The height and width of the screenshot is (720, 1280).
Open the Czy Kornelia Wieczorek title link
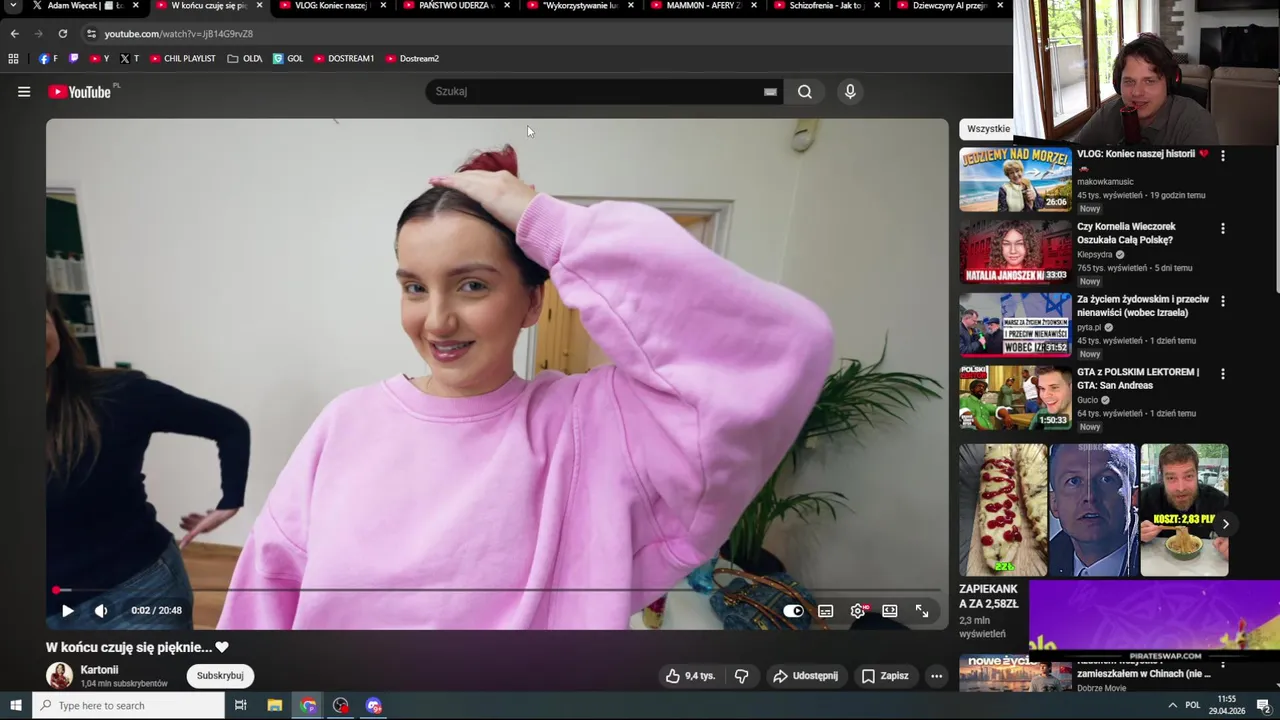tap(1126, 234)
